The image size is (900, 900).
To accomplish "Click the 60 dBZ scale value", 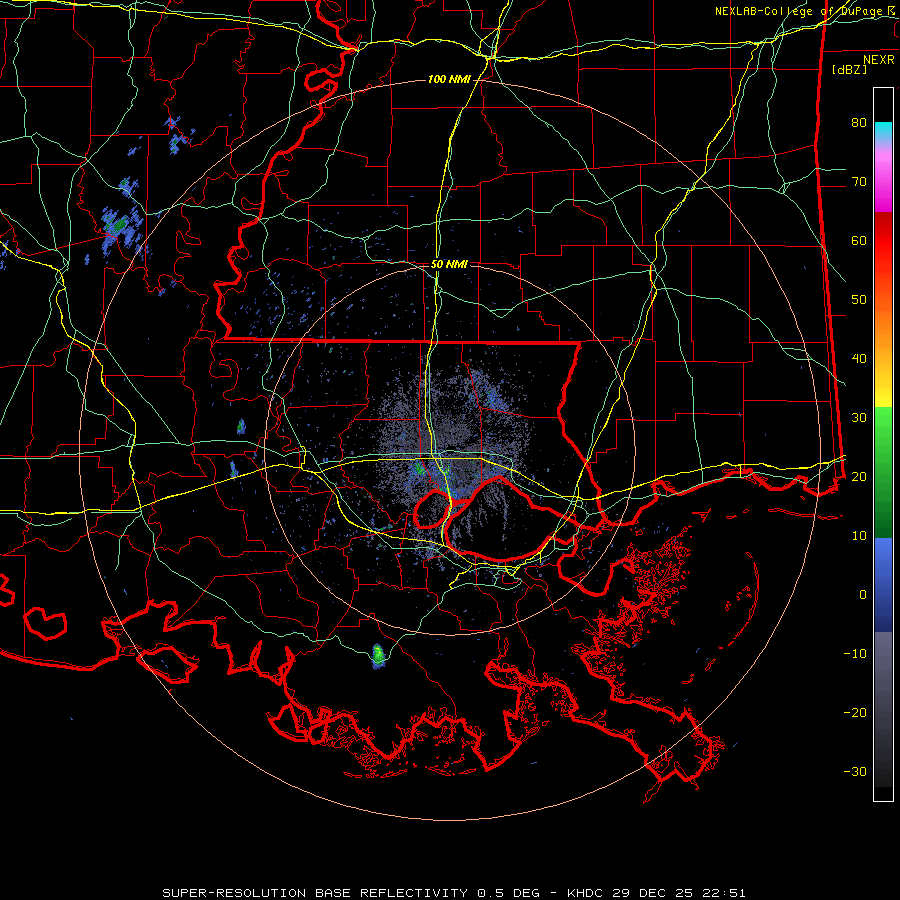I will point(859,240).
